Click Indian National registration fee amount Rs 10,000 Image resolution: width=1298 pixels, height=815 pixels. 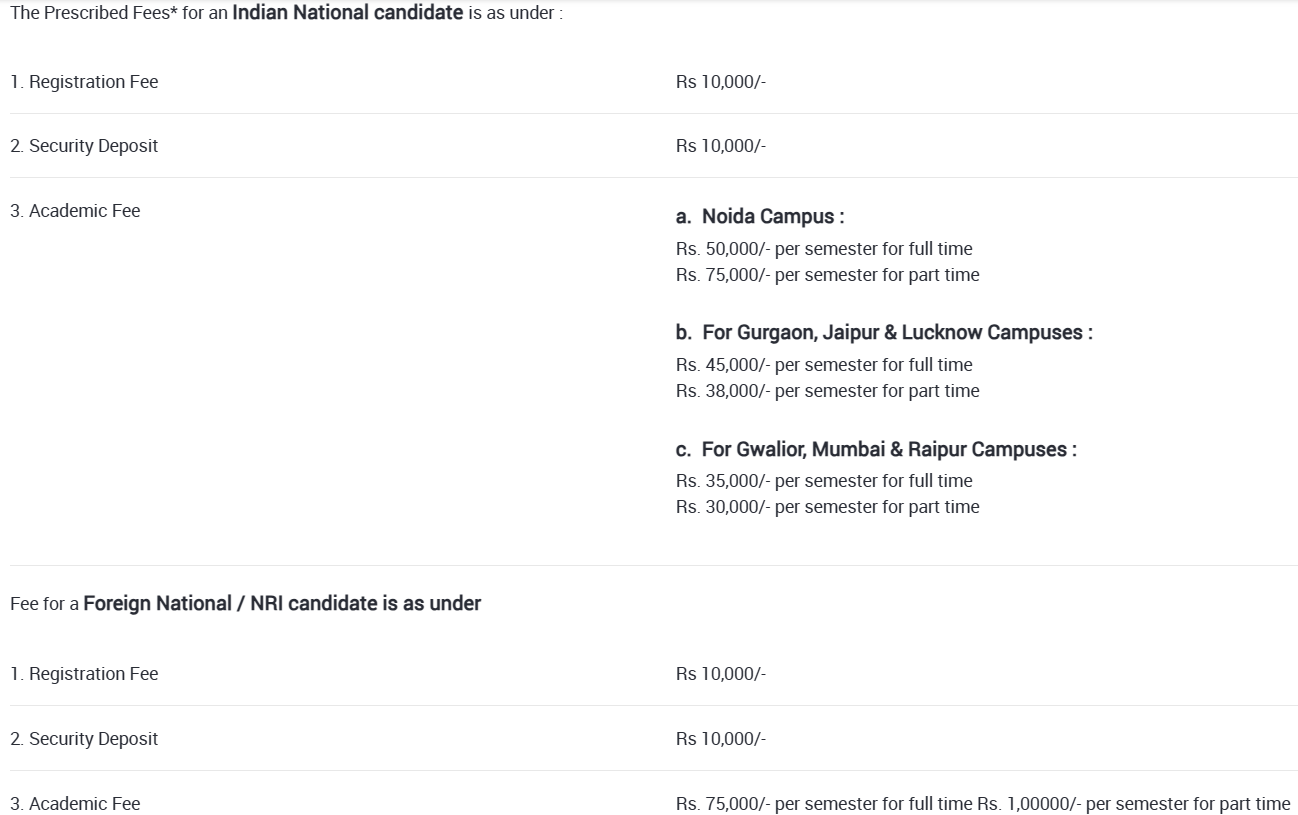[720, 82]
